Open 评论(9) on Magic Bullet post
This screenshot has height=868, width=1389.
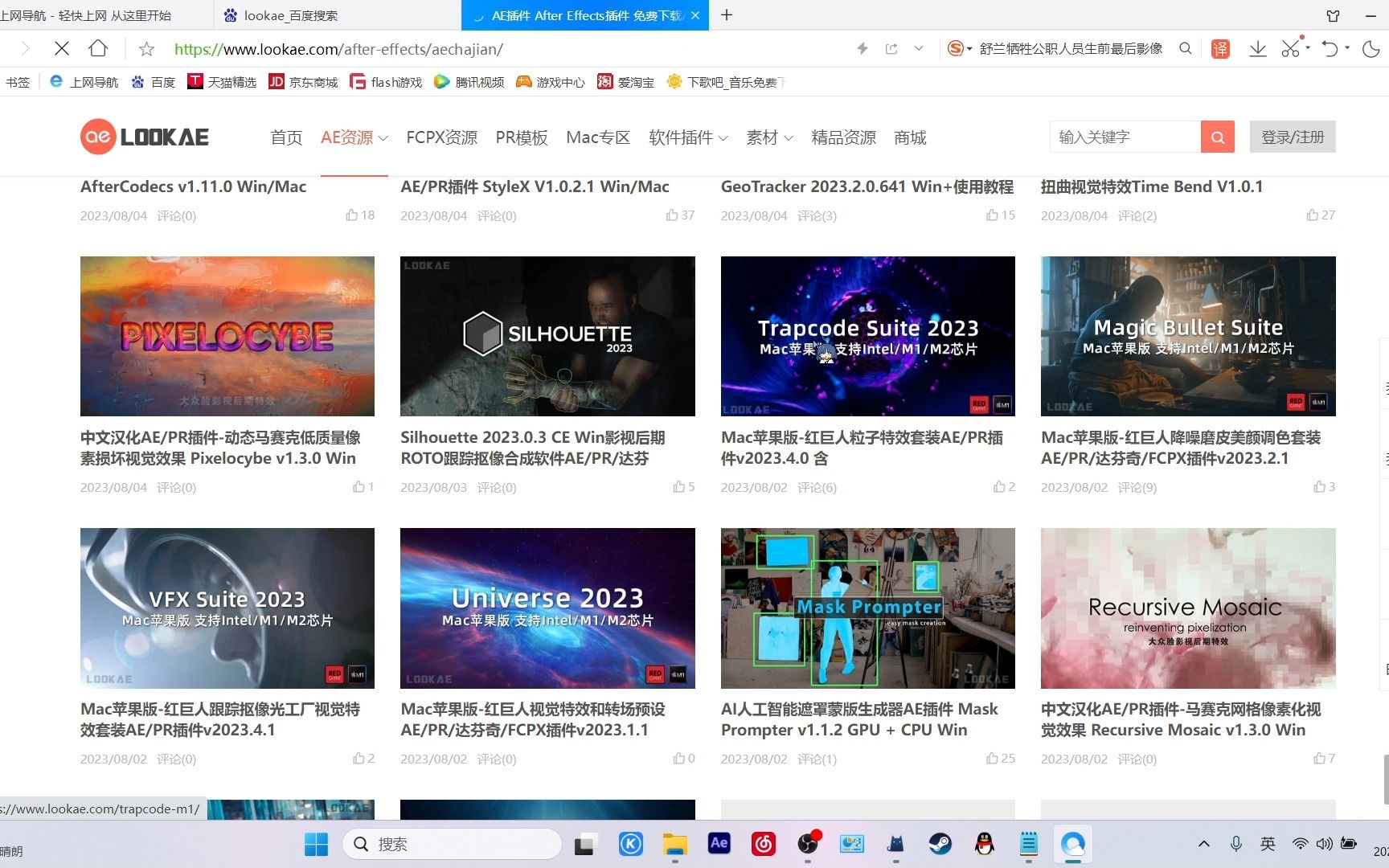click(1137, 487)
